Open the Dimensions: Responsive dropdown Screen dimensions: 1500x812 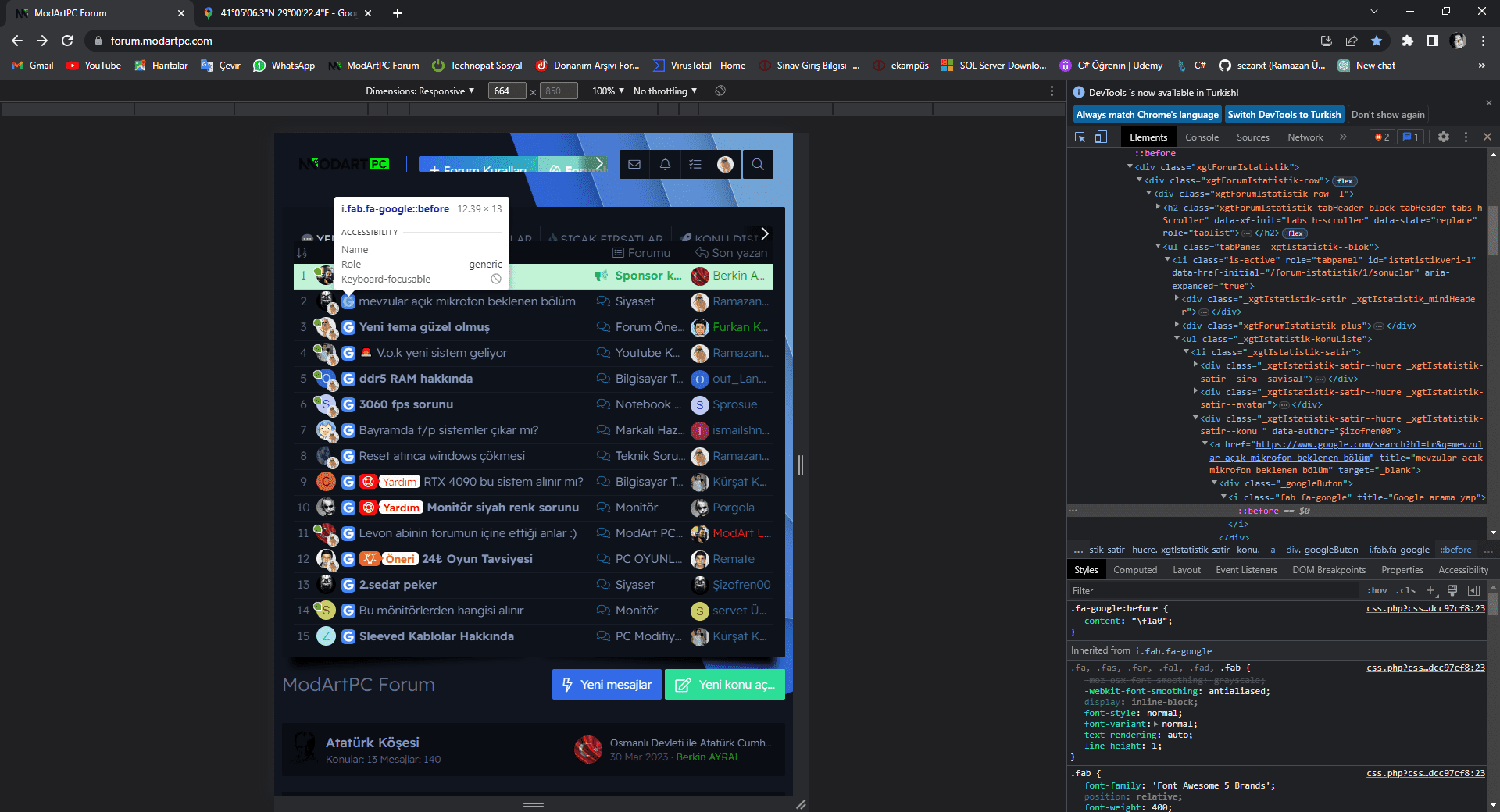(420, 91)
